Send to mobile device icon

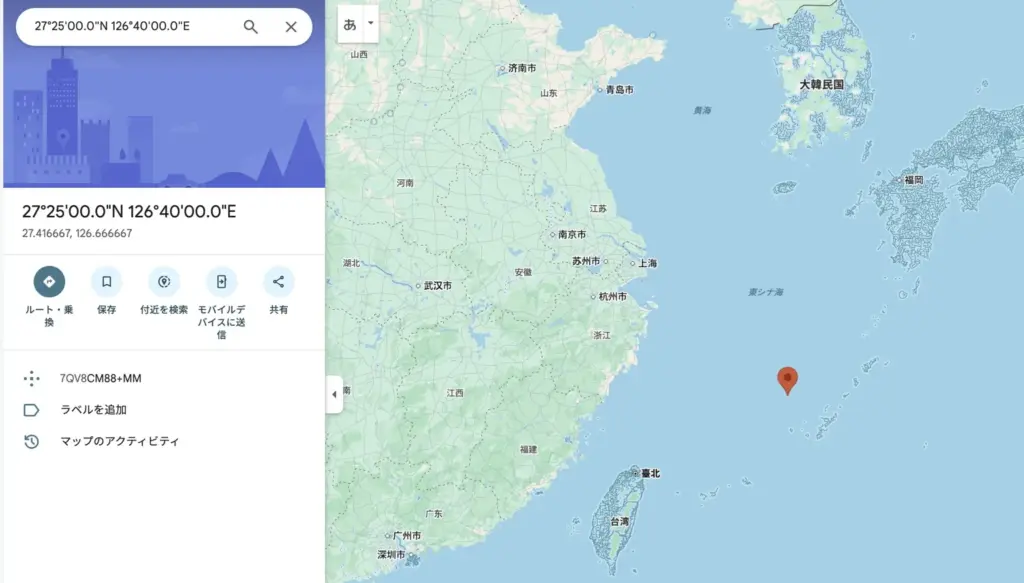(221, 281)
